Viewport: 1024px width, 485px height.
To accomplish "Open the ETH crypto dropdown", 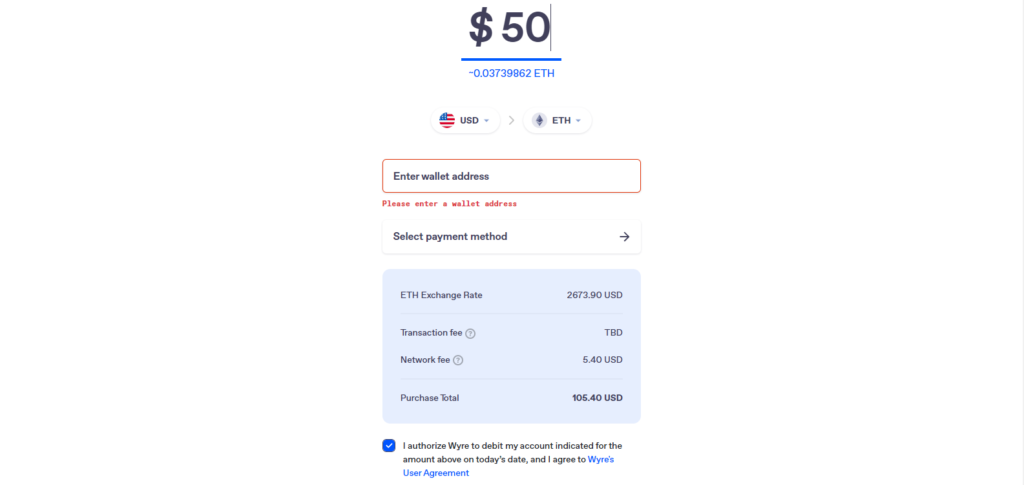I will click(x=558, y=120).
